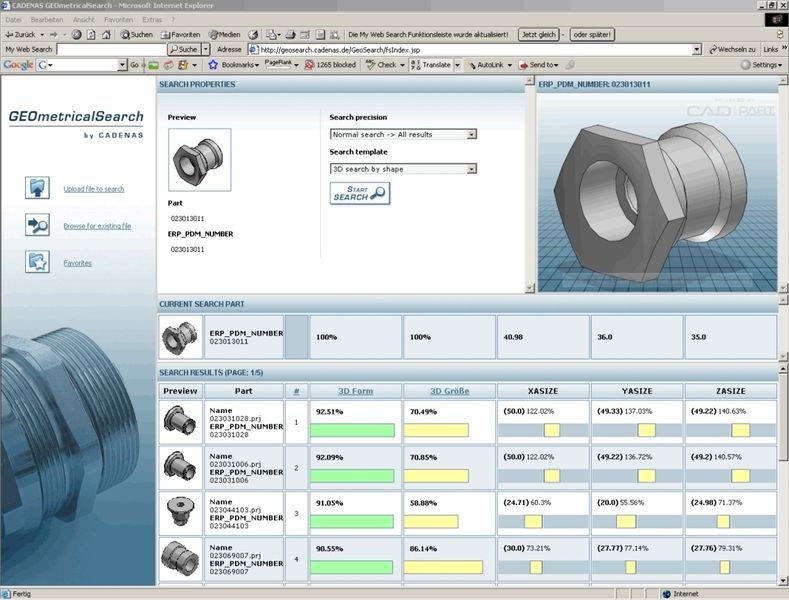Screen dimensions: 789x600
Task: Open the Google toolbar Settings dropdown
Action: (762, 64)
